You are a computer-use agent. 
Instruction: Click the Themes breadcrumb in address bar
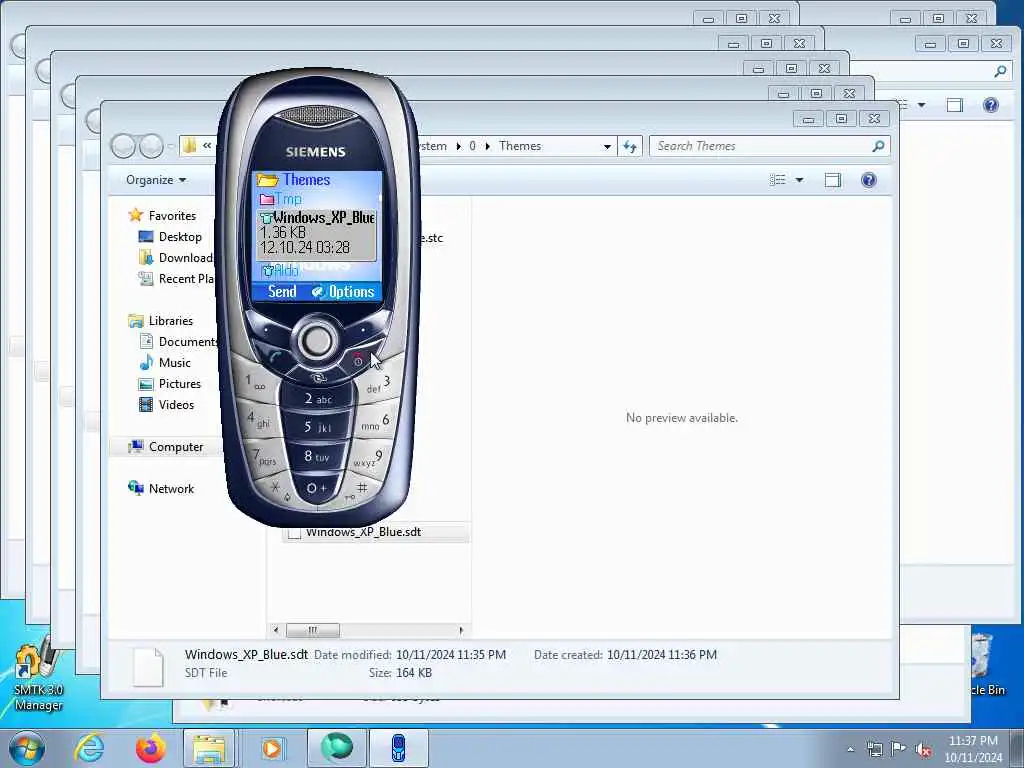520,146
